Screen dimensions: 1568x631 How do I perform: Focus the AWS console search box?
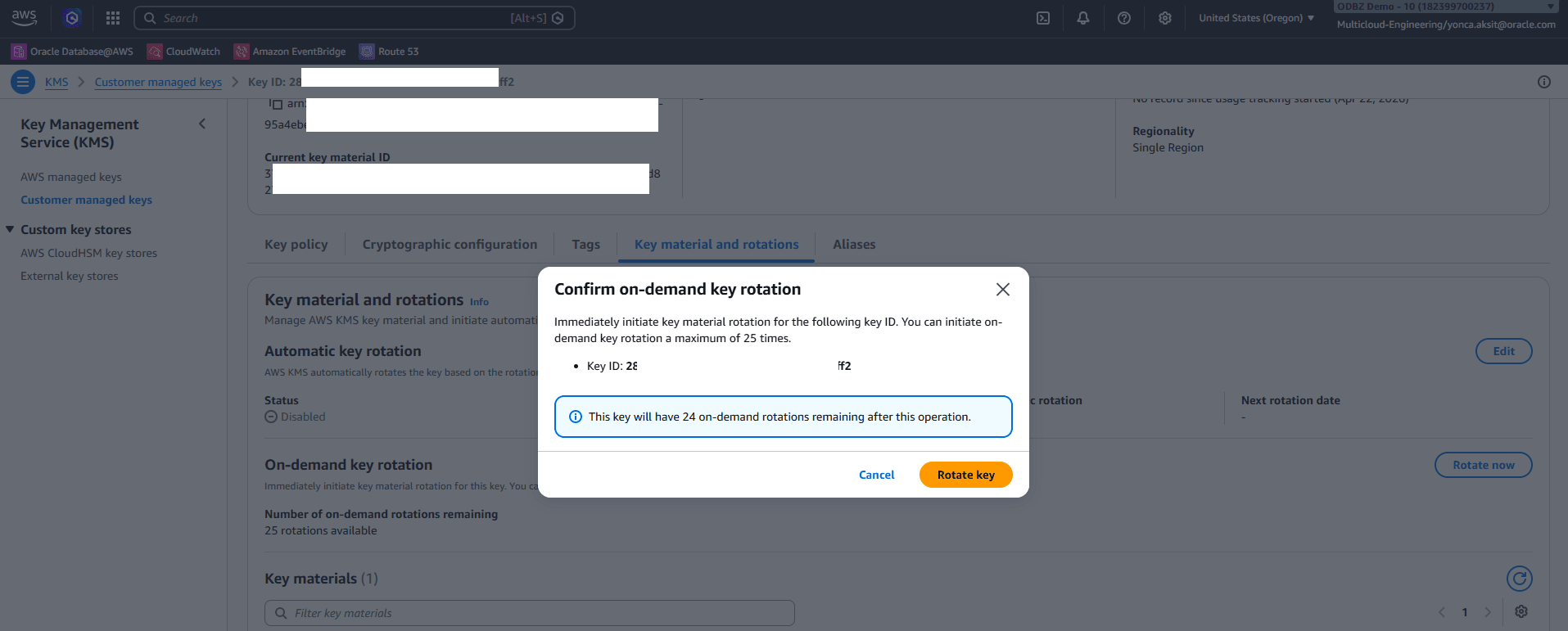pyautogui.click(x=354, y=18)
